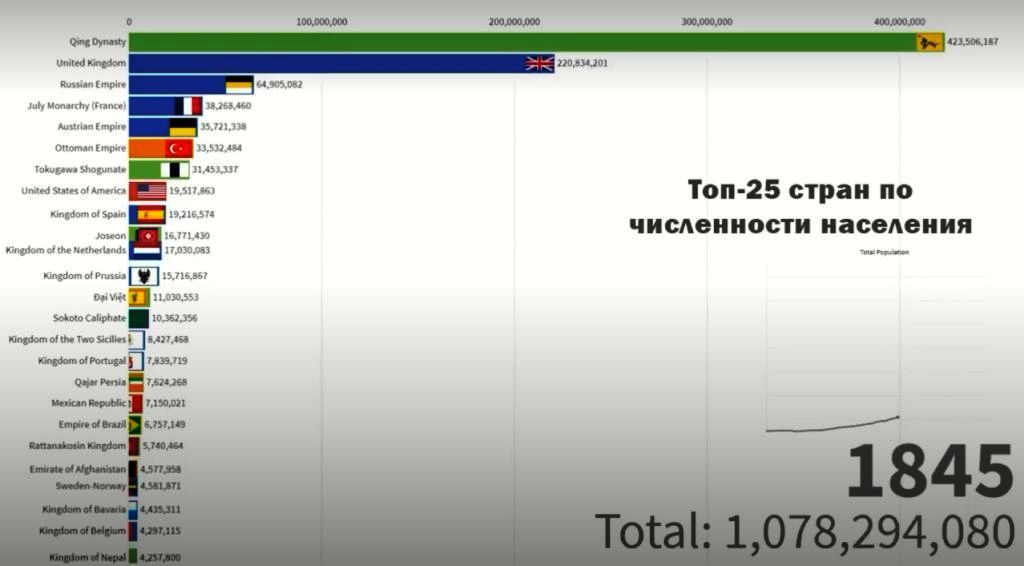Click the Total Population mini line chart

875,350
